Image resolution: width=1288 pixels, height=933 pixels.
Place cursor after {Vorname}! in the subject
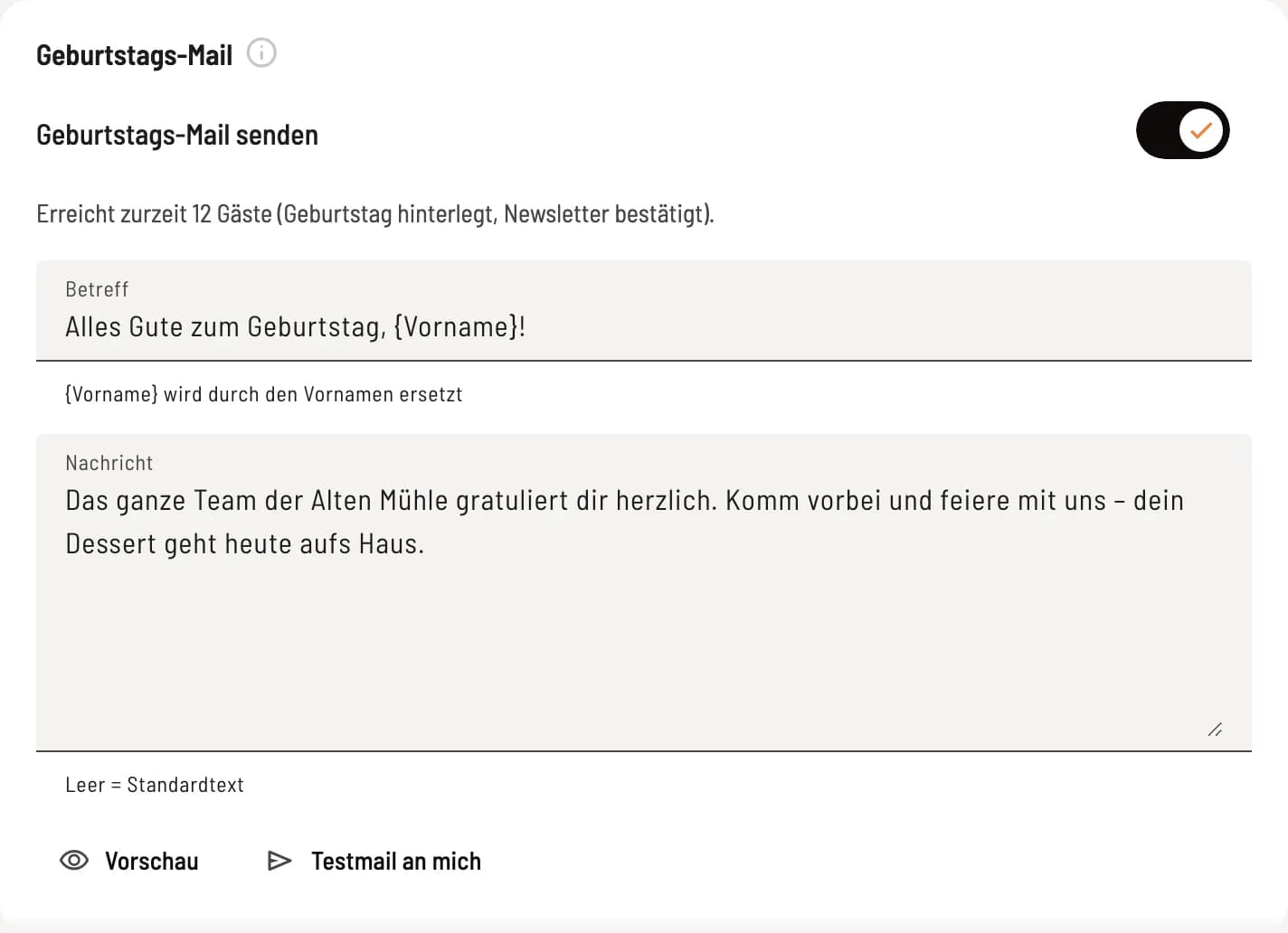(527, 326)
